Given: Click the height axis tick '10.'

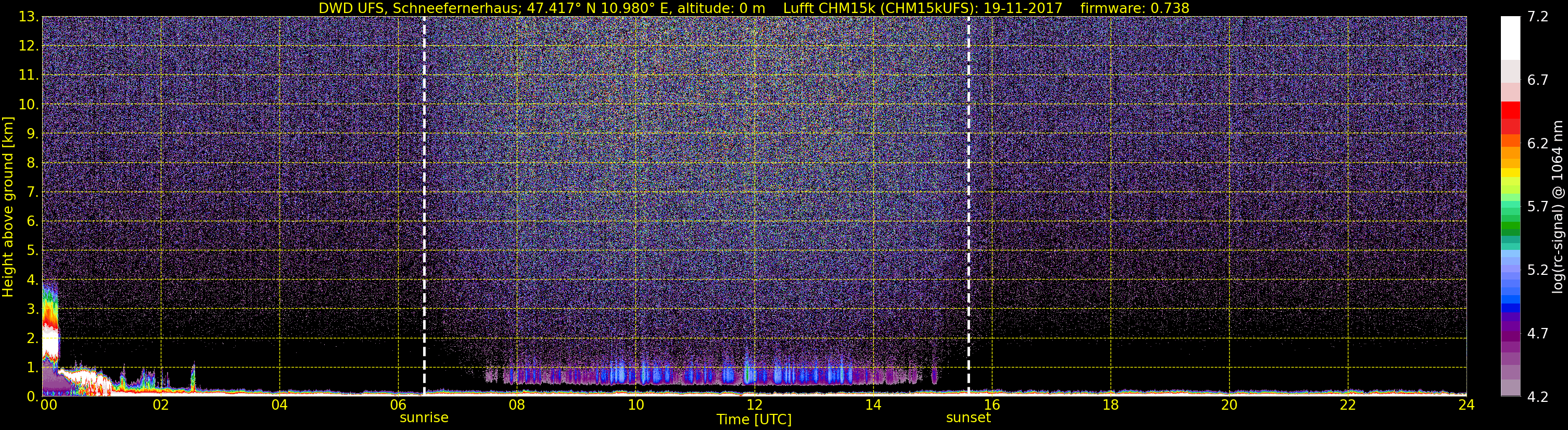Looking at the screenshot, I should pyautogui.click(x=29, y=104).
